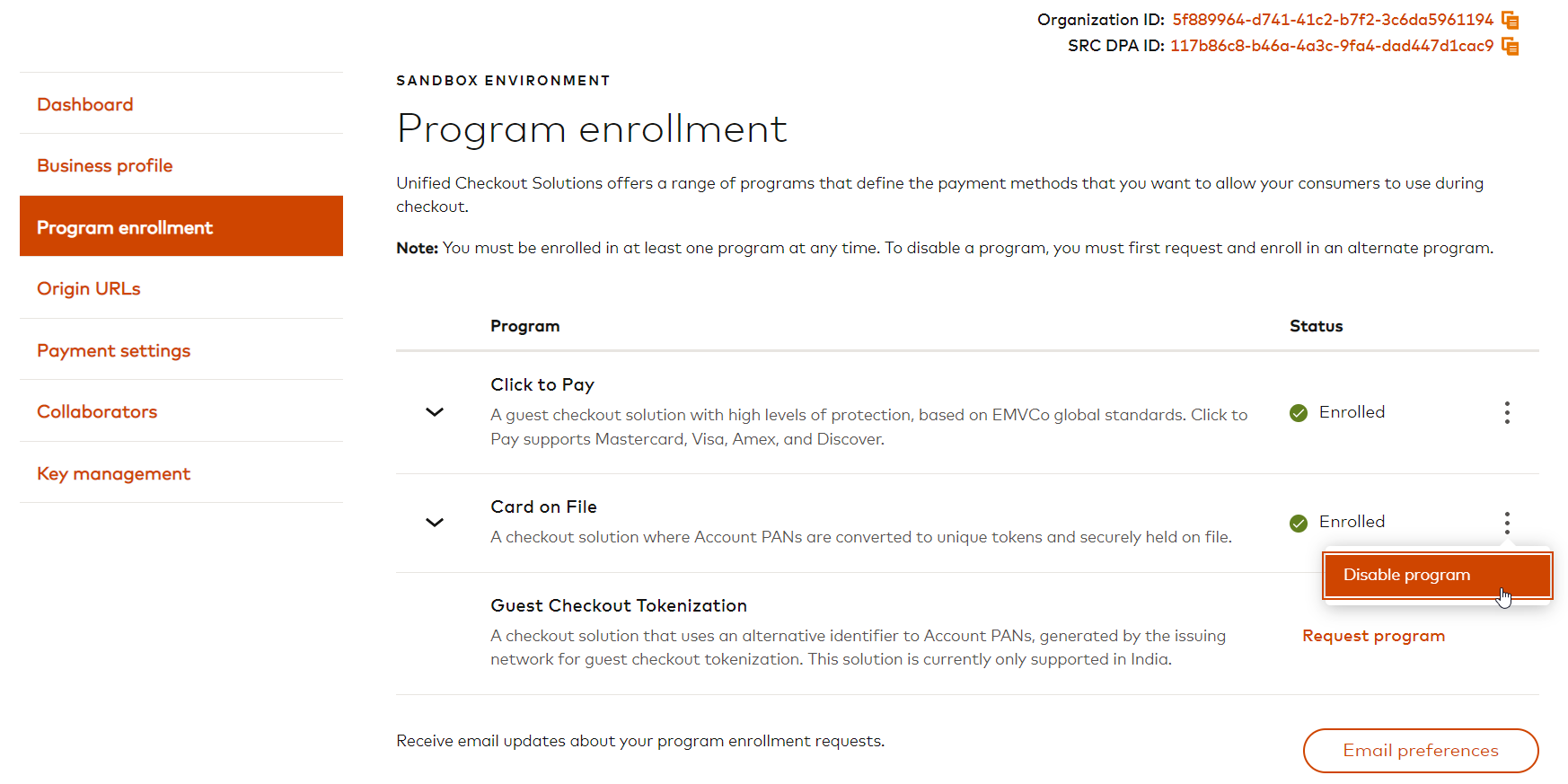Open Click to Pay options menu
This screenshot has width=1568, height=784.
(x=1507, y=412)
